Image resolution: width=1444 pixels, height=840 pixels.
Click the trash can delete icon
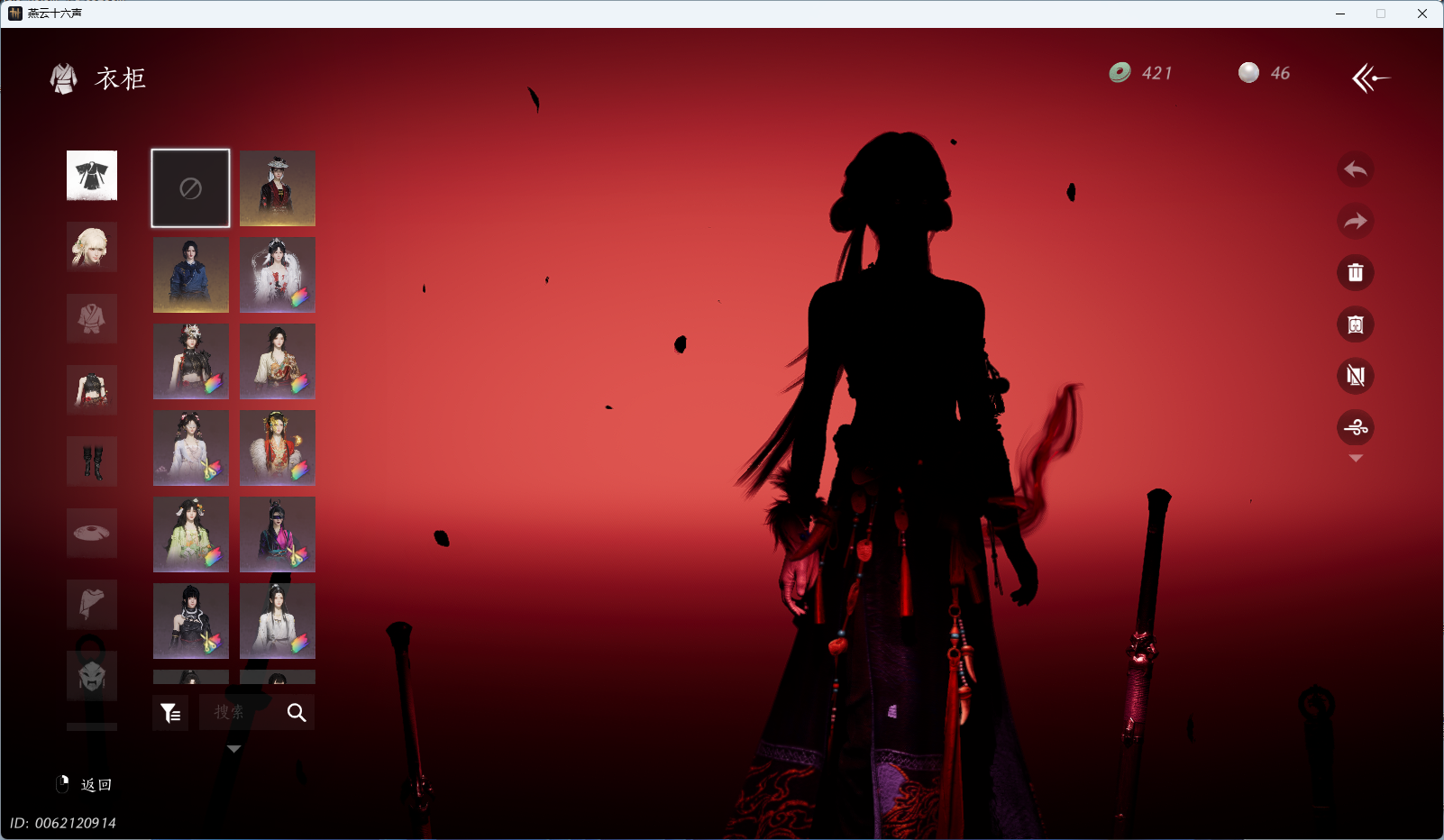click(1355, 272)
